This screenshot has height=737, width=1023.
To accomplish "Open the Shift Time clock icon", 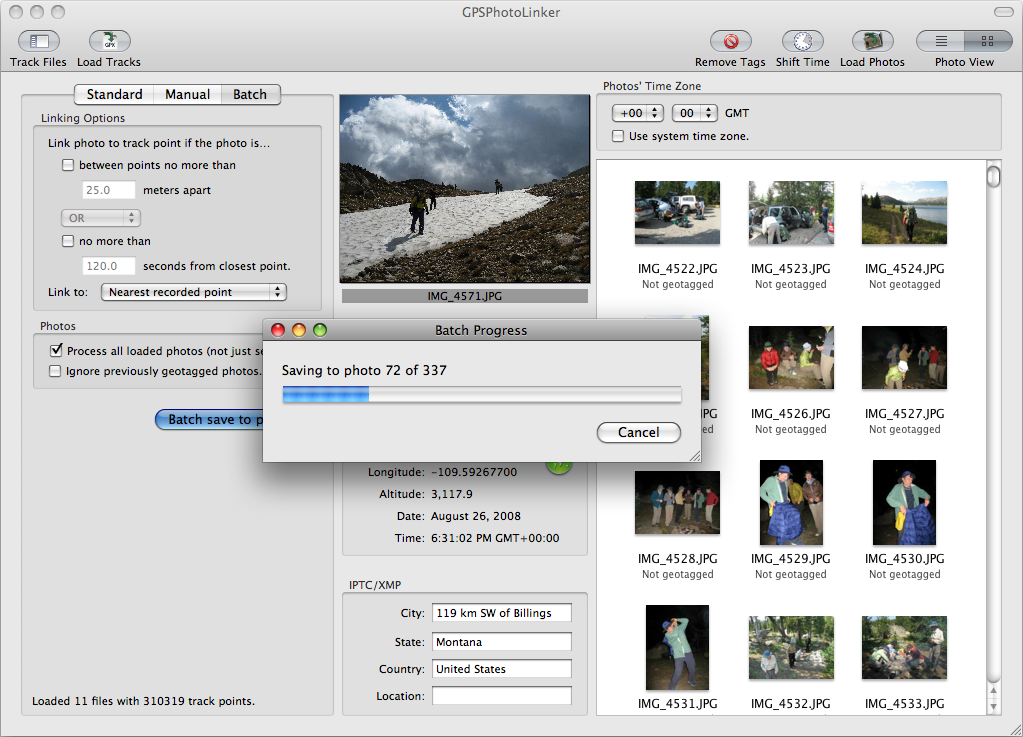I will tap(802, 41).
